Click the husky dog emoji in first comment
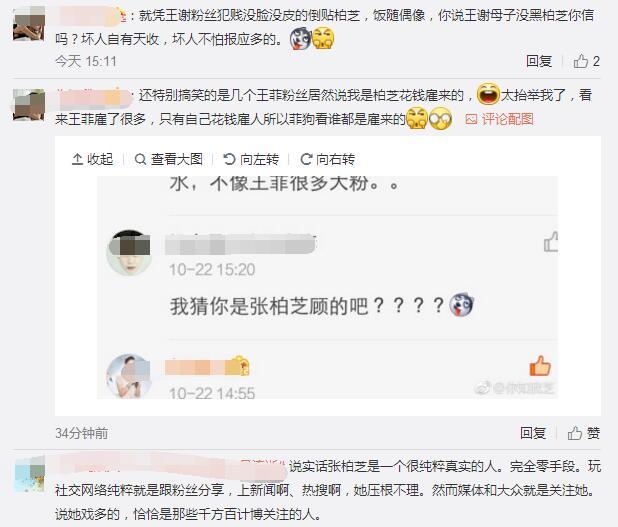 (300, 39)
